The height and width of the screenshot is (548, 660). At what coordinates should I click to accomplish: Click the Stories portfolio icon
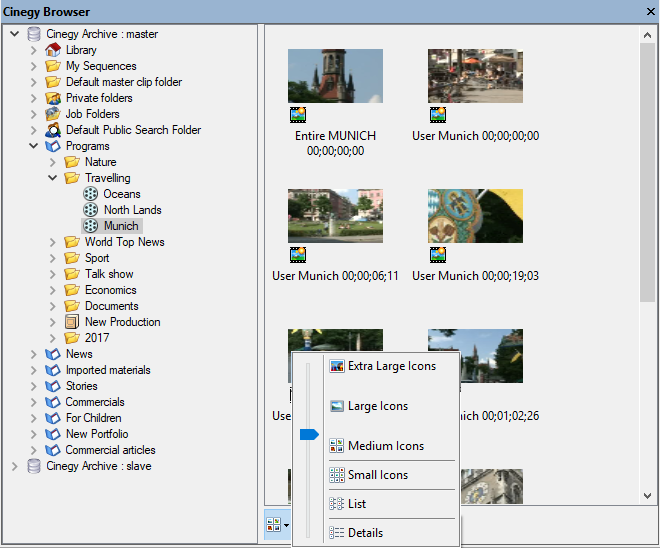click(x=53, y=386)
